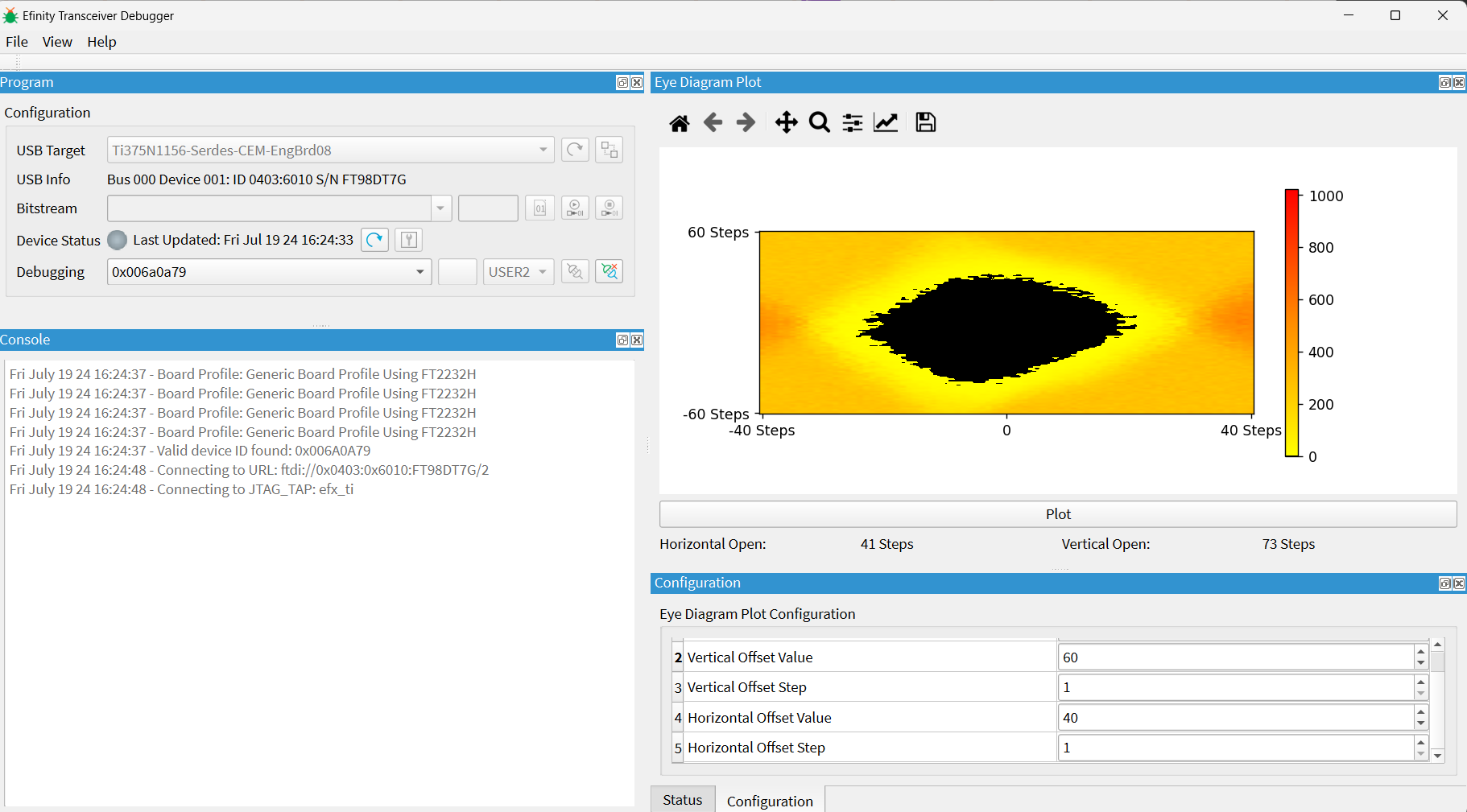Viewport: 1467px width, 812px height.
Task: Decrement the Vertical Offset Step
Action: pyautogui.click(x=1421, y=694)
